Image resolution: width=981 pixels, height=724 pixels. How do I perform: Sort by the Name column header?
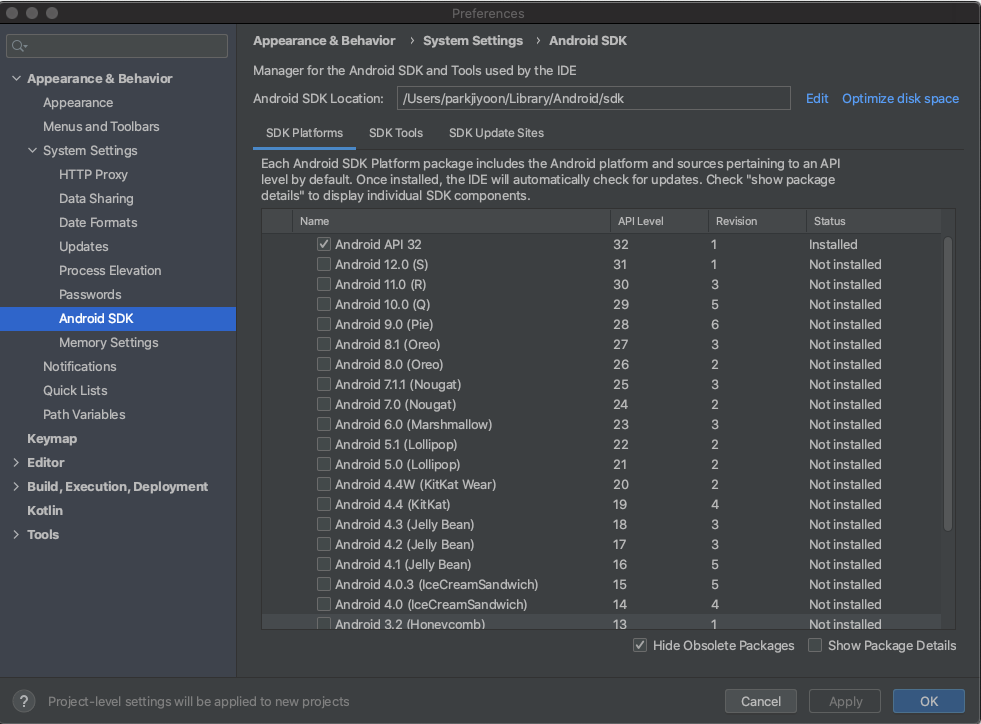451,221
